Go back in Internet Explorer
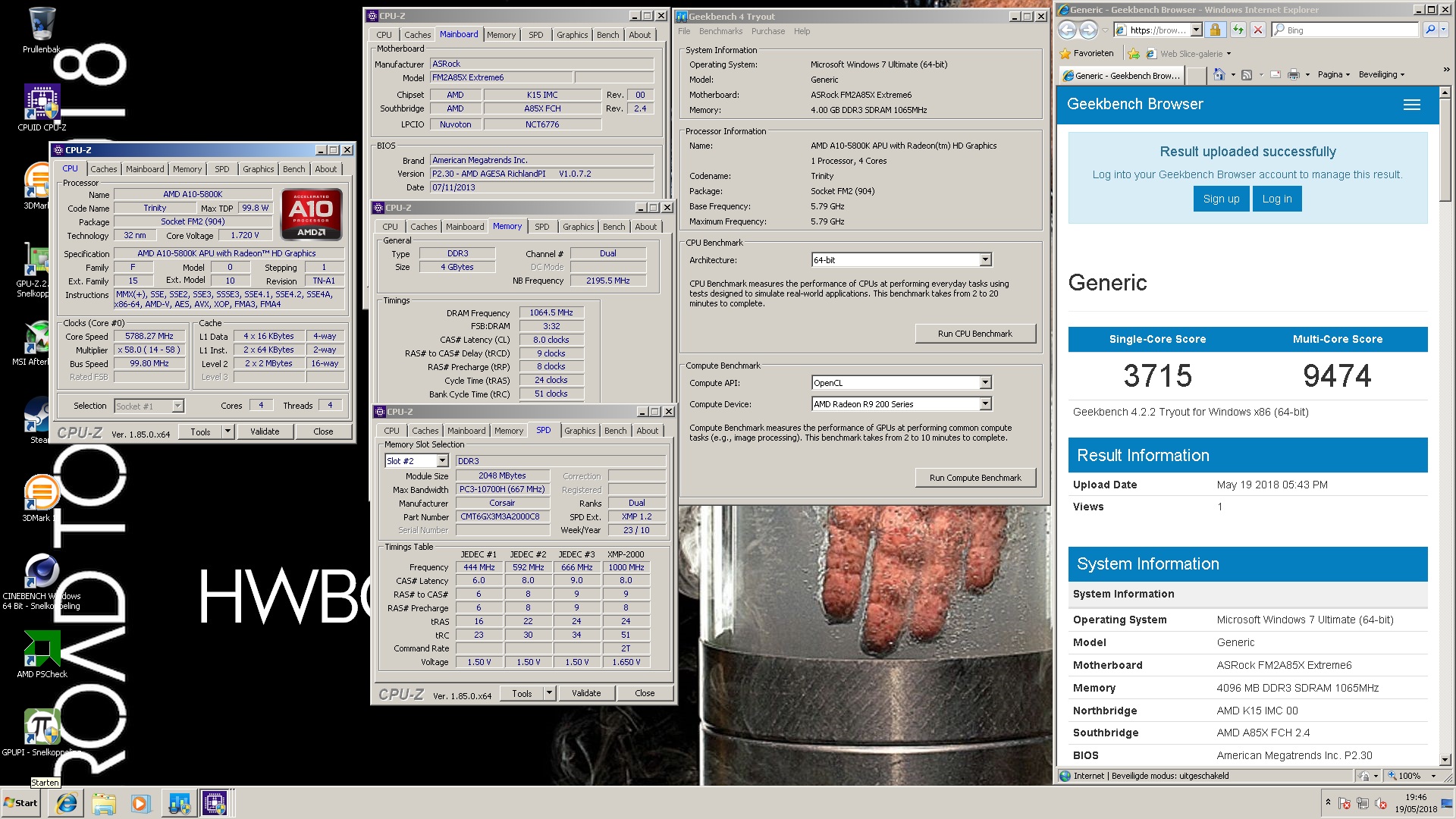Image resolution: width=1456 pixels, height=819 pixels. tap(1067, 30)
